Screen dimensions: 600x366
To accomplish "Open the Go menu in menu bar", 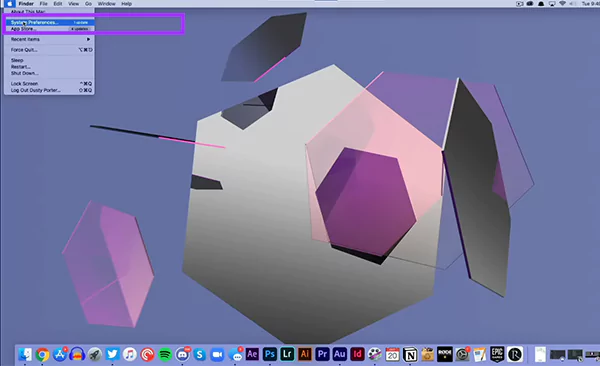I will pyautogui.click(x=88, y=3).
